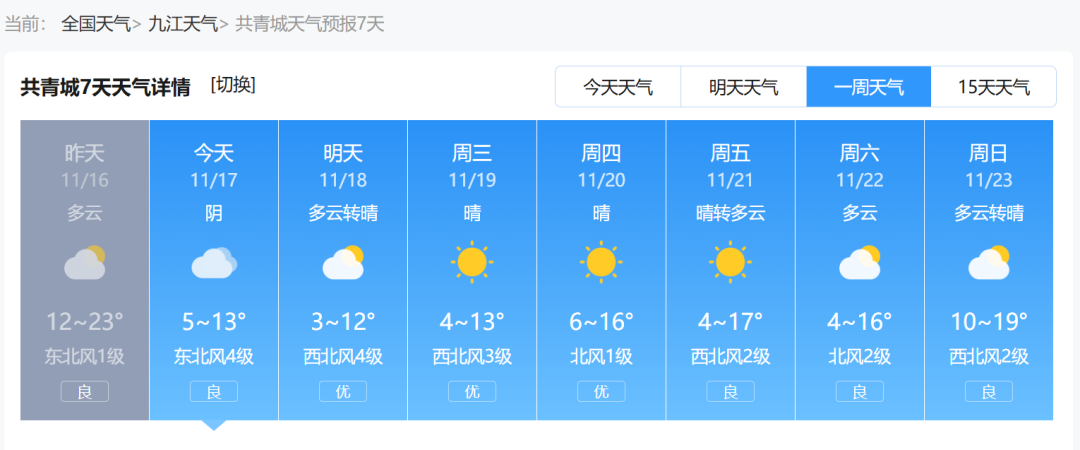Image resolution: width=1080 pixels, height=450 pixels.
Task: Open 全国天气 breadcrumb link
Action: 96,24
